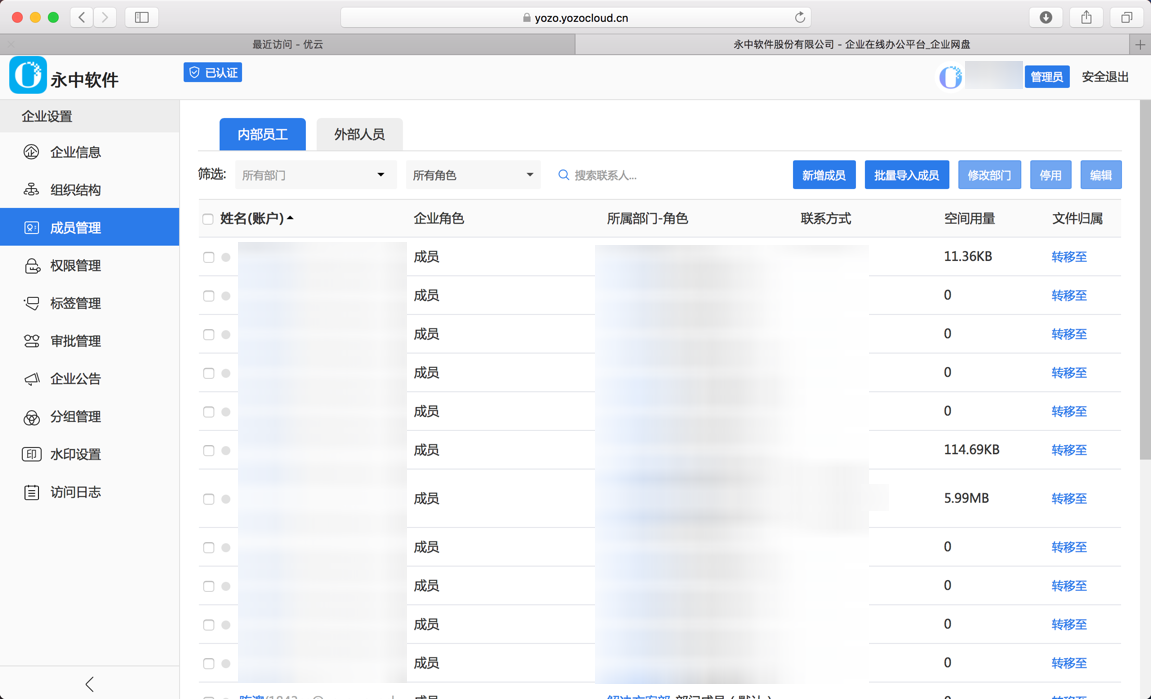Select the checkbox of the last visible row
1151x699 pixels.
(x=207, y=662)
